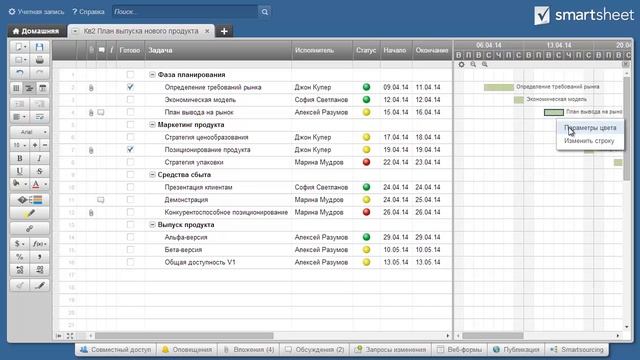The height and width of the screenshot is (360, 640).
Task: Collapse the Фаза планирования group
Action: pyautogui.click(x=152, y=75)
